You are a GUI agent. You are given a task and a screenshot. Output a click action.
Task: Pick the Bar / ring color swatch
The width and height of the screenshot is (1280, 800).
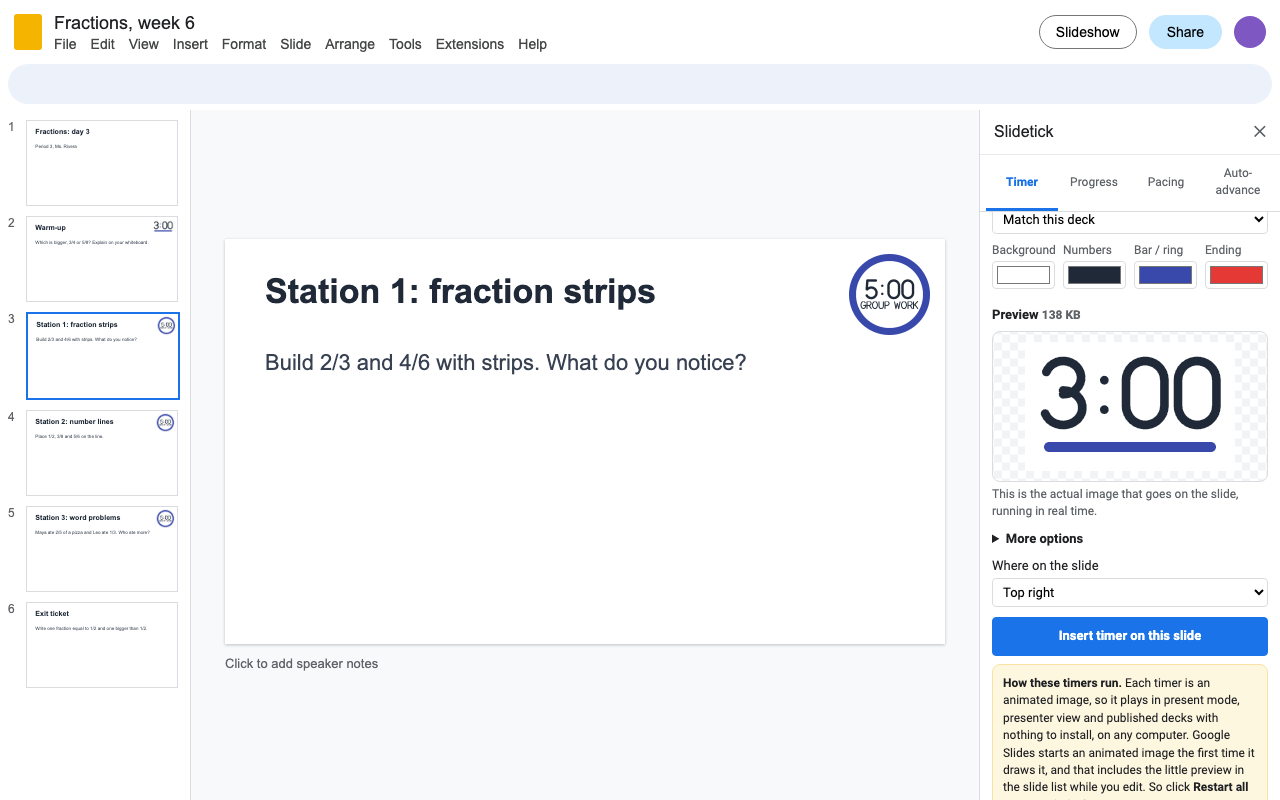pos(1165,275)
